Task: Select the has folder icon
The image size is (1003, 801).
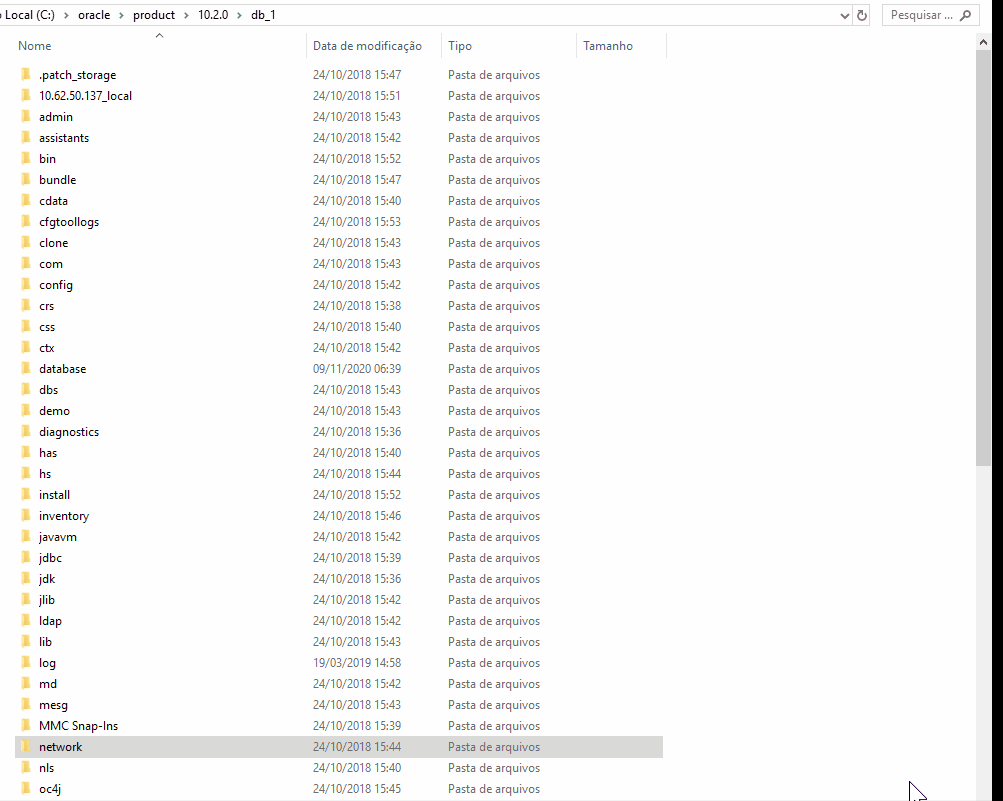Action: coord(26,453)
